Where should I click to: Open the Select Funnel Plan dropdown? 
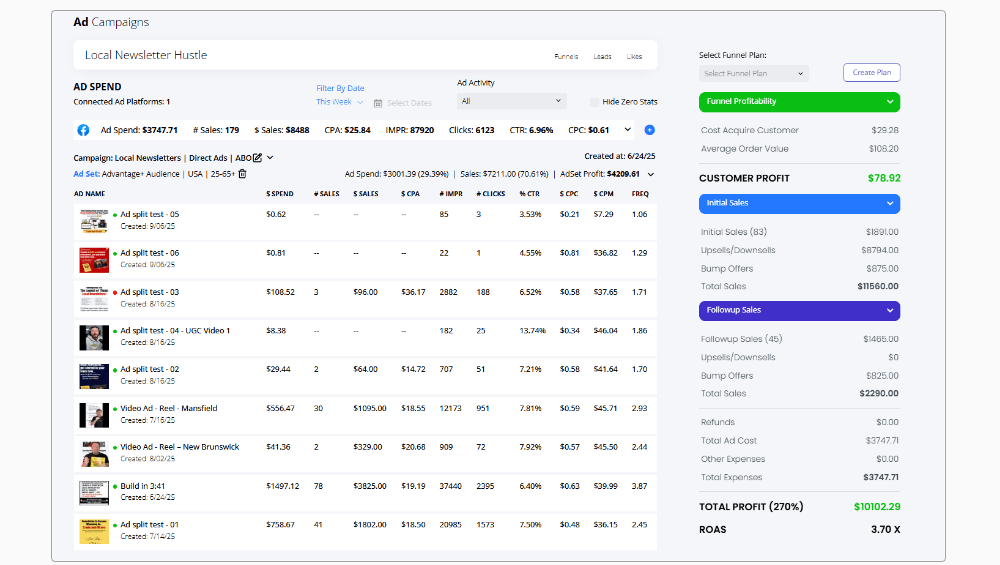pyautogui.click(x=753, y=73)
